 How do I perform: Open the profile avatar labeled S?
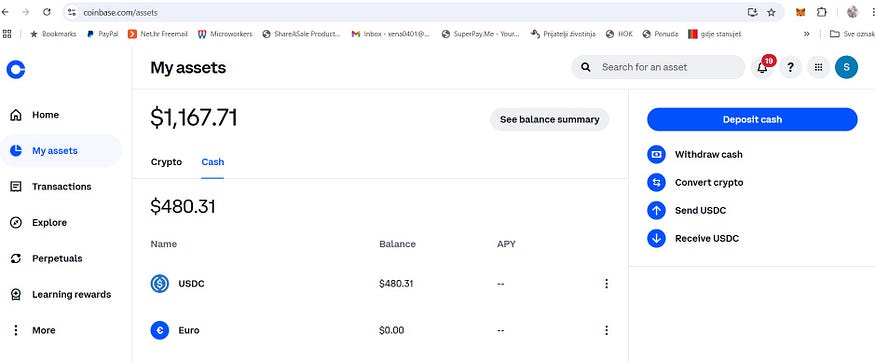(847, 67)
